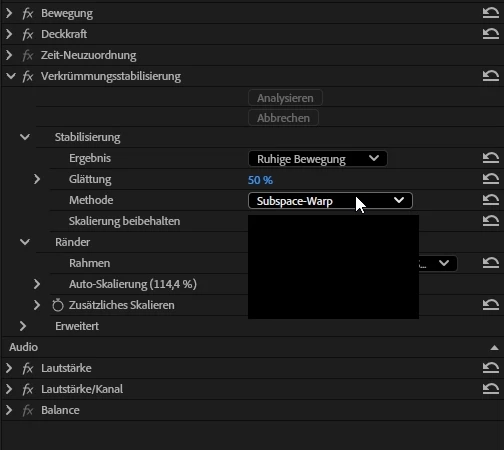Screen dimensions: 504x450
Task: Expand the Zeit-Neuzuordnung effect
Action: point(9,55)
